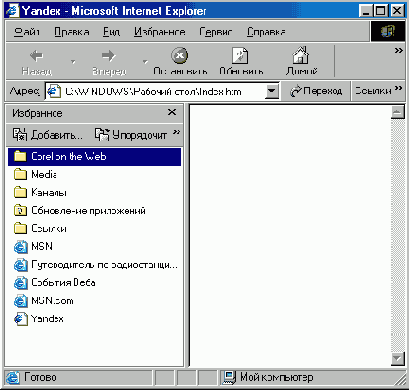This screenshot has width=409, height=390.
Task: Maximize the Internet Explorer window
Action: tap(381, 11)
